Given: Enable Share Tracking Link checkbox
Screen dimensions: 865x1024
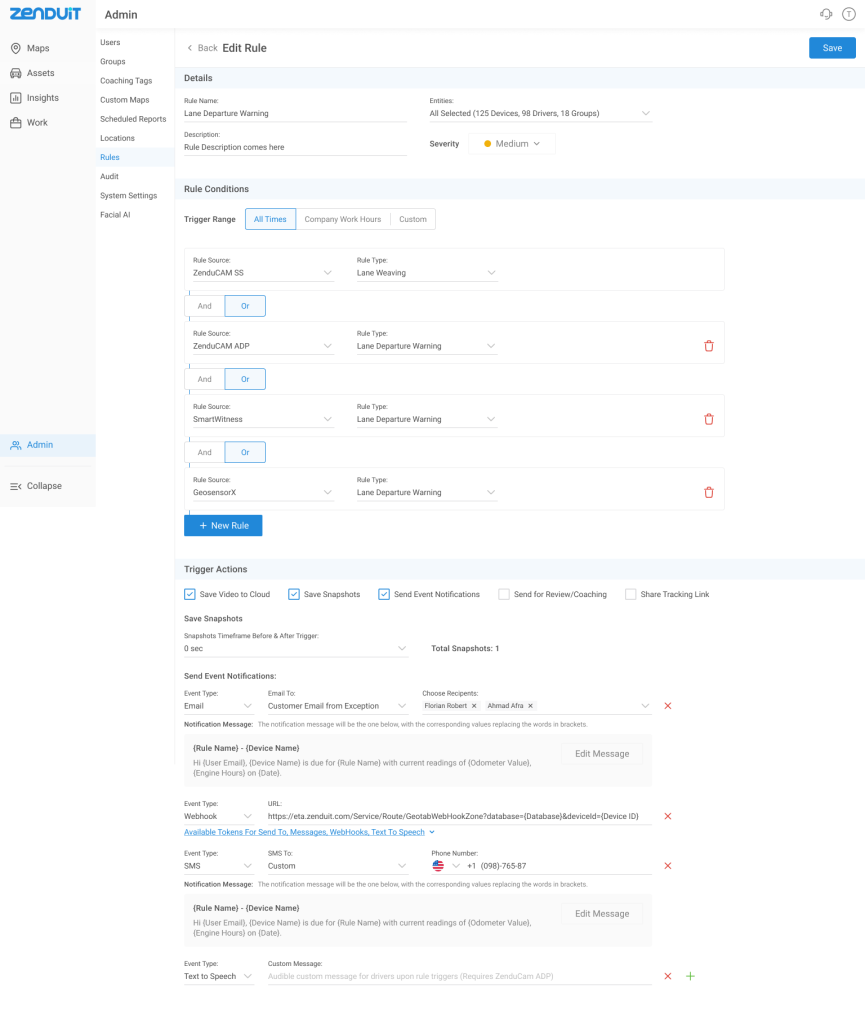Looking at the screenshot, I should [x=631, y=594].
